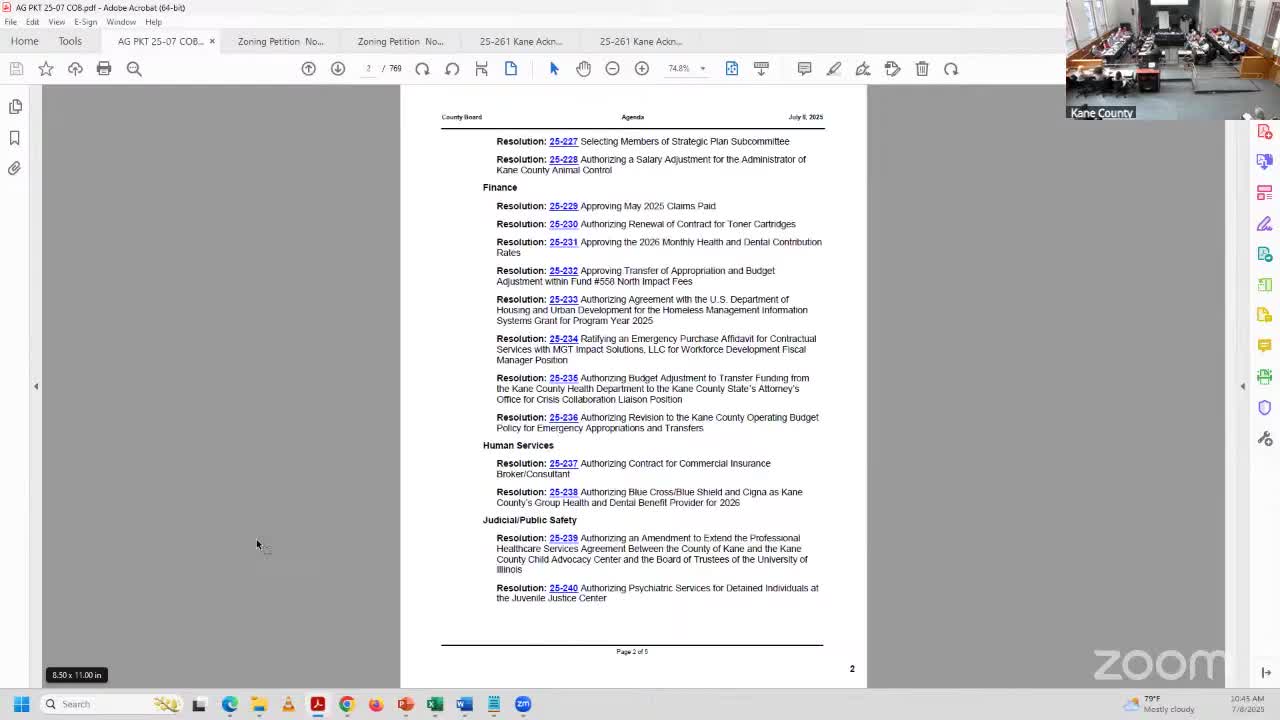Add document to starred favorites
Viewport: 1280px width, 720px height.
point(46,68)
